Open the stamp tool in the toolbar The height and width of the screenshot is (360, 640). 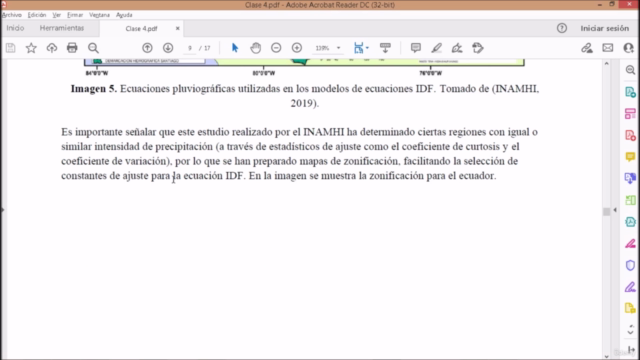coord(478,48)
